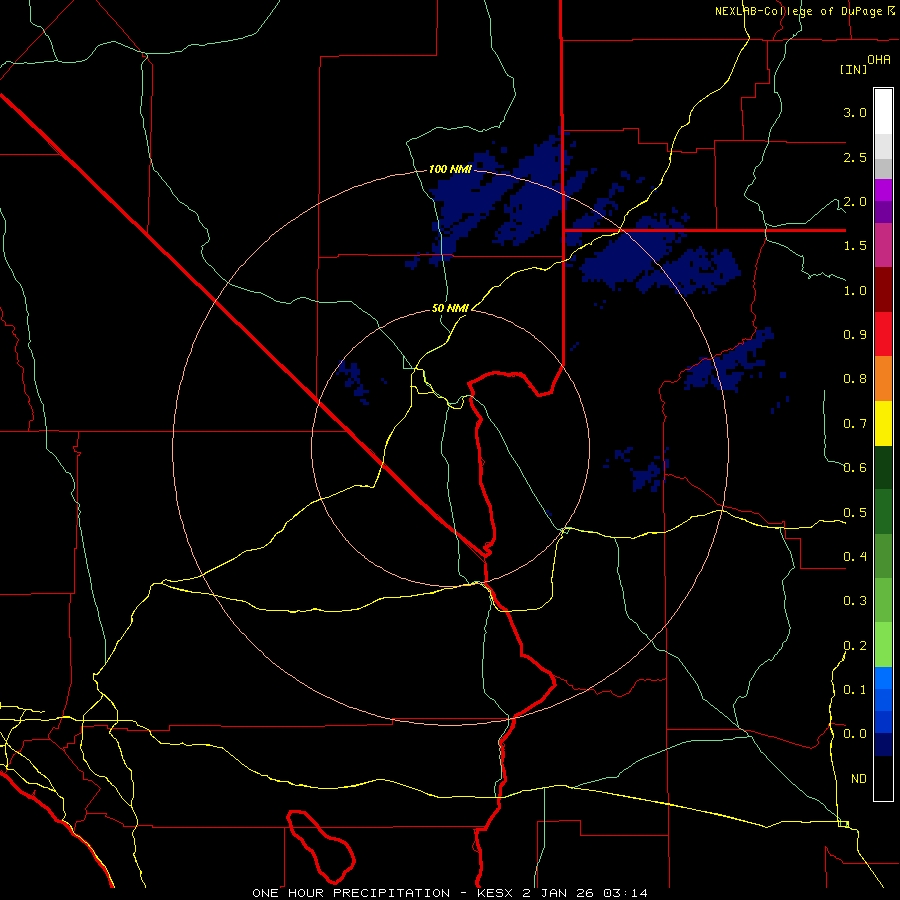Click the ONE HOUR PRECIPITATION title text
This screenshot has height=900, width=900.
click(351, 893)
